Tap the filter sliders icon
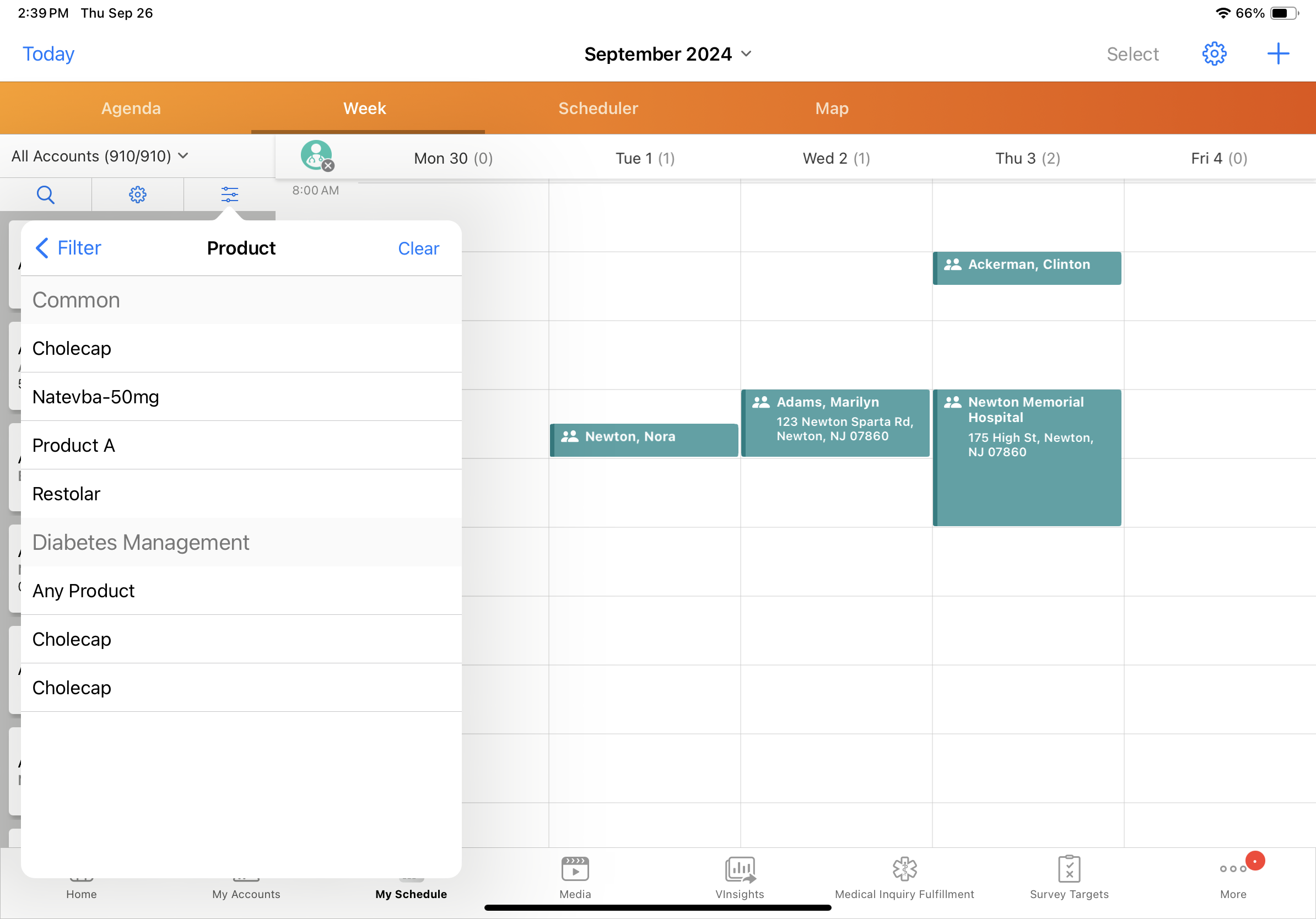1316x919 pixels. click(x=230, y=195)
